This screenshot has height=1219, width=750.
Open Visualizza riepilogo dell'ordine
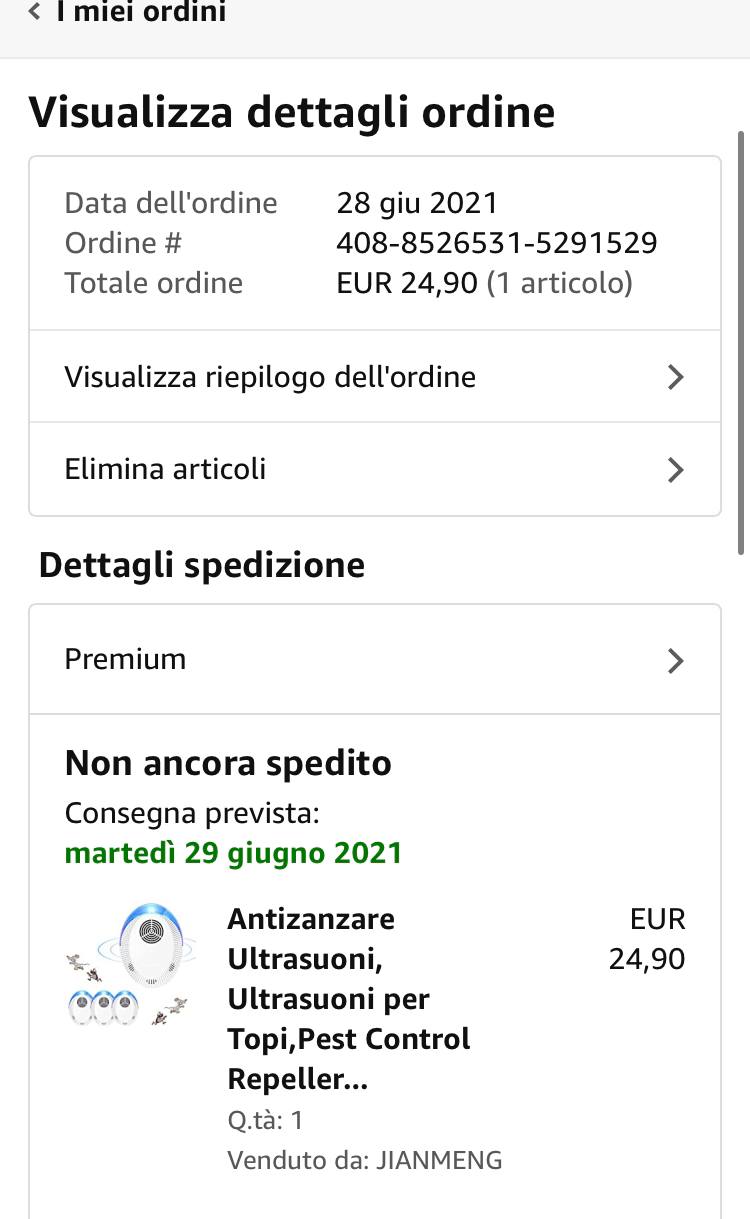click(x=270, y=377)
